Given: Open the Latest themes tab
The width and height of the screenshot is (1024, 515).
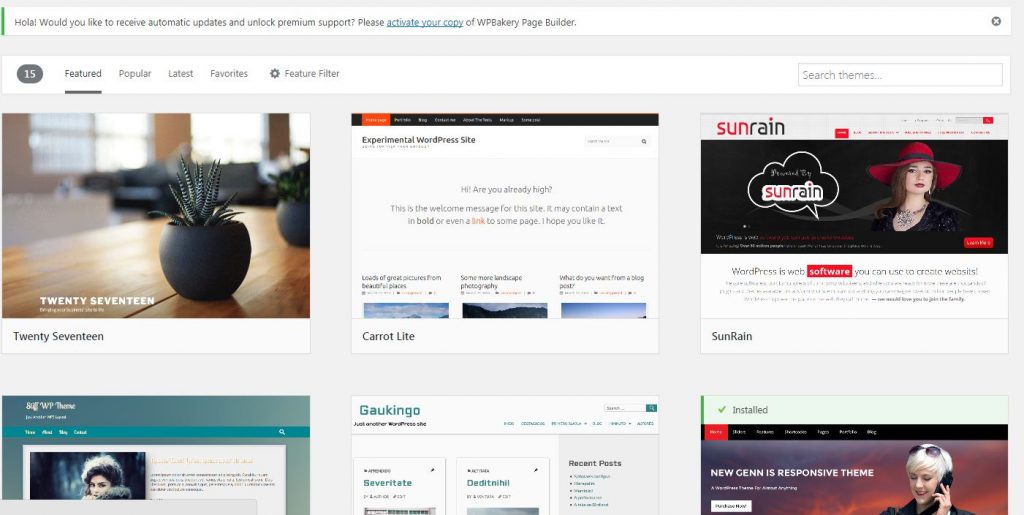Looking at the screenshot, I should click(x=180, y=74).
